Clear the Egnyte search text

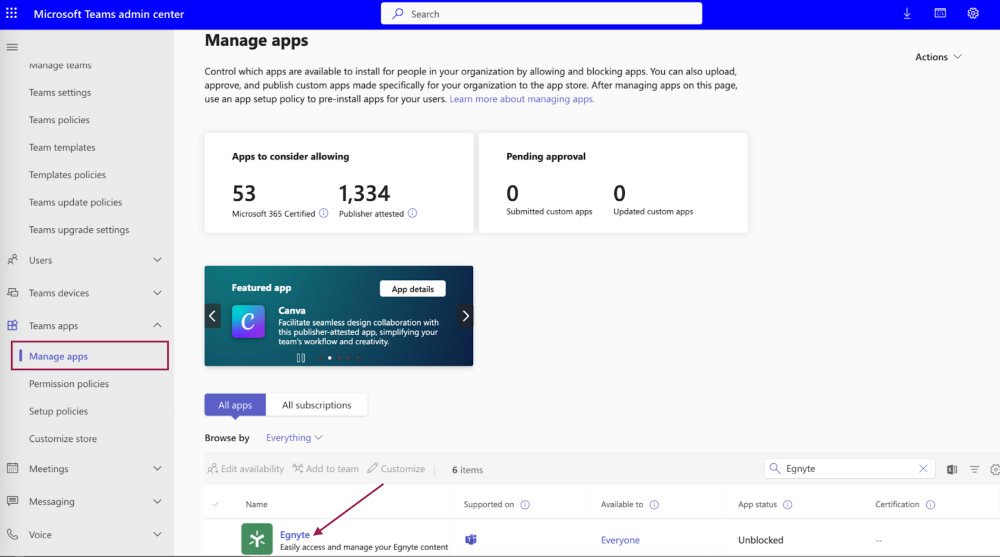923,468
